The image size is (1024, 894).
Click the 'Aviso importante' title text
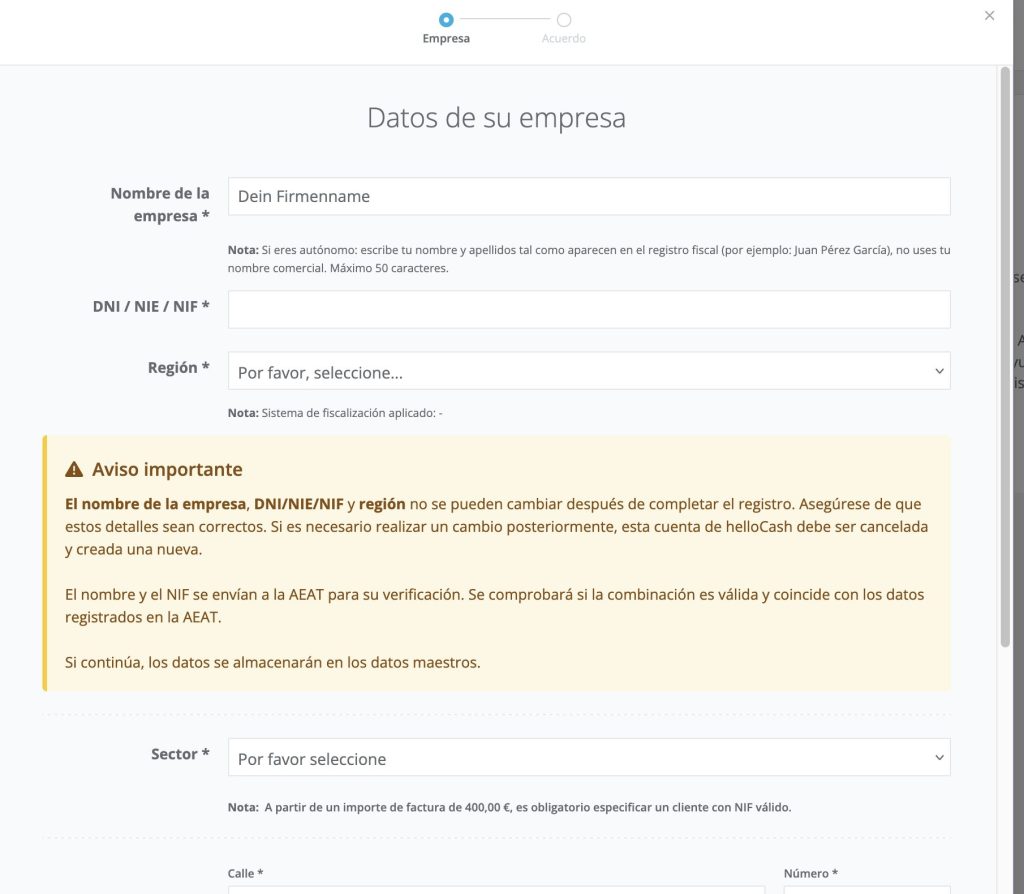pyautogui.click(x=167, y=470)
